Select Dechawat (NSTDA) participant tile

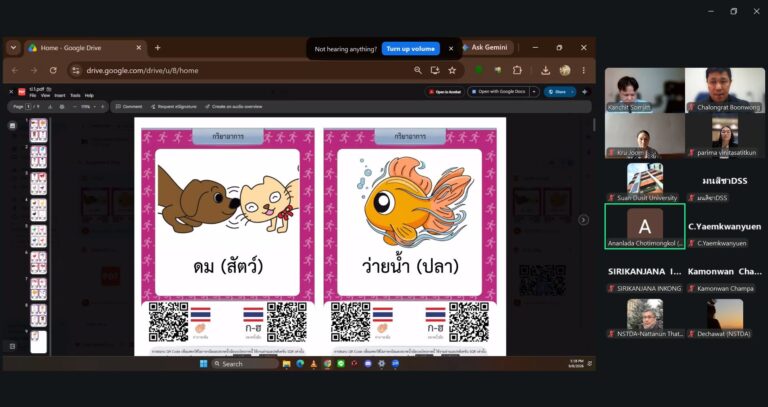[725, 317]
